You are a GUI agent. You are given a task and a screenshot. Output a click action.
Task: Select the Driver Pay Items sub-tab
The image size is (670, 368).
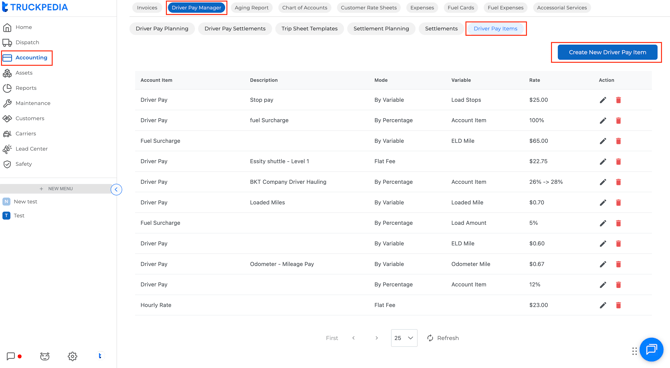coord(496,29)
